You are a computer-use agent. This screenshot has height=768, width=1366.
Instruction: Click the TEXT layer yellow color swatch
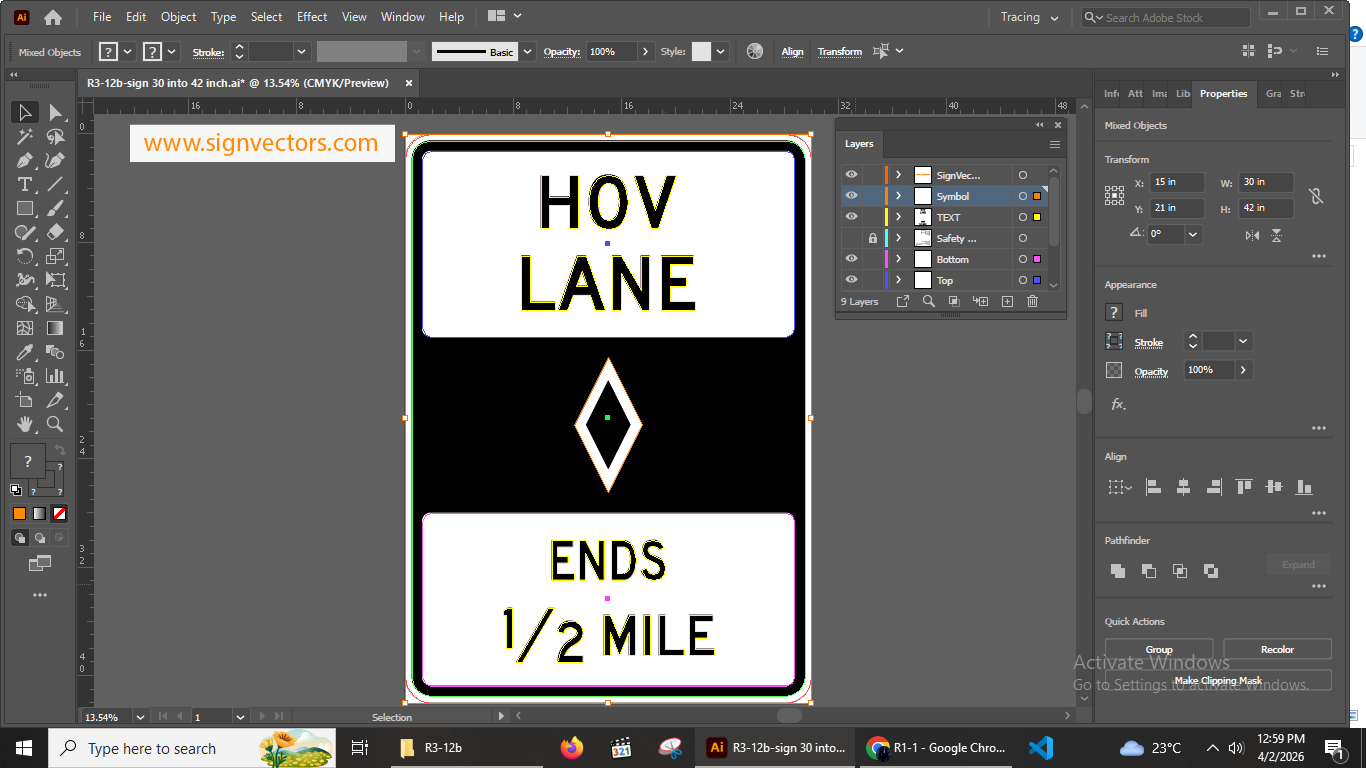[1037, 217]
